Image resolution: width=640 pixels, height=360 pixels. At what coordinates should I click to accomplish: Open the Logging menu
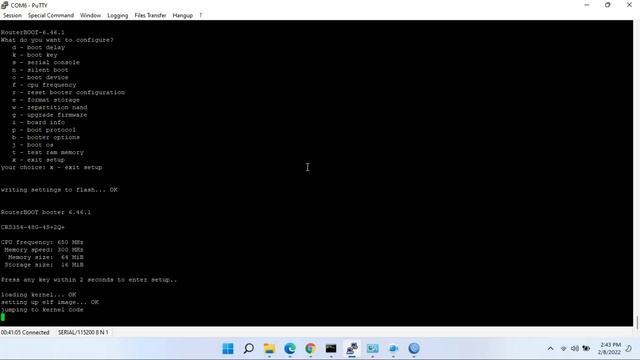(118, 16)
